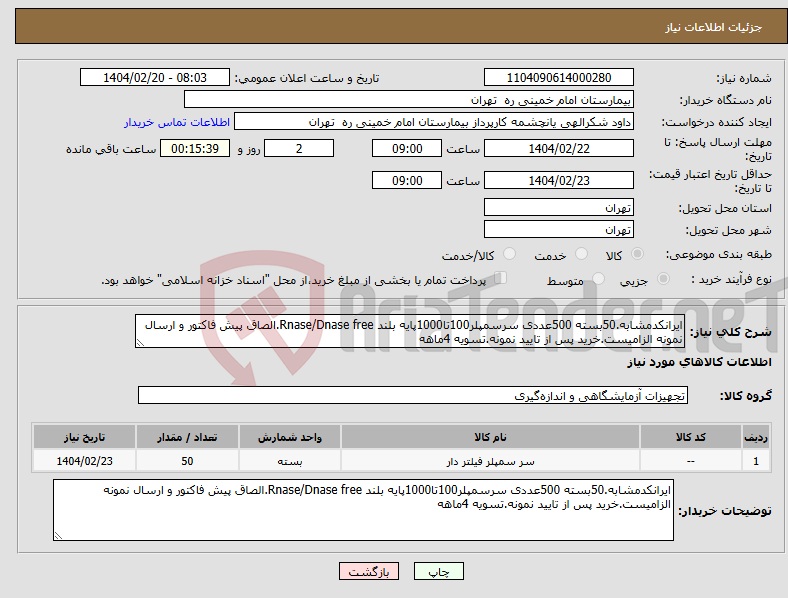This screenshot has width=788, height=598.
Task: Click the بازگشت back button
Action: pos(369,571)
